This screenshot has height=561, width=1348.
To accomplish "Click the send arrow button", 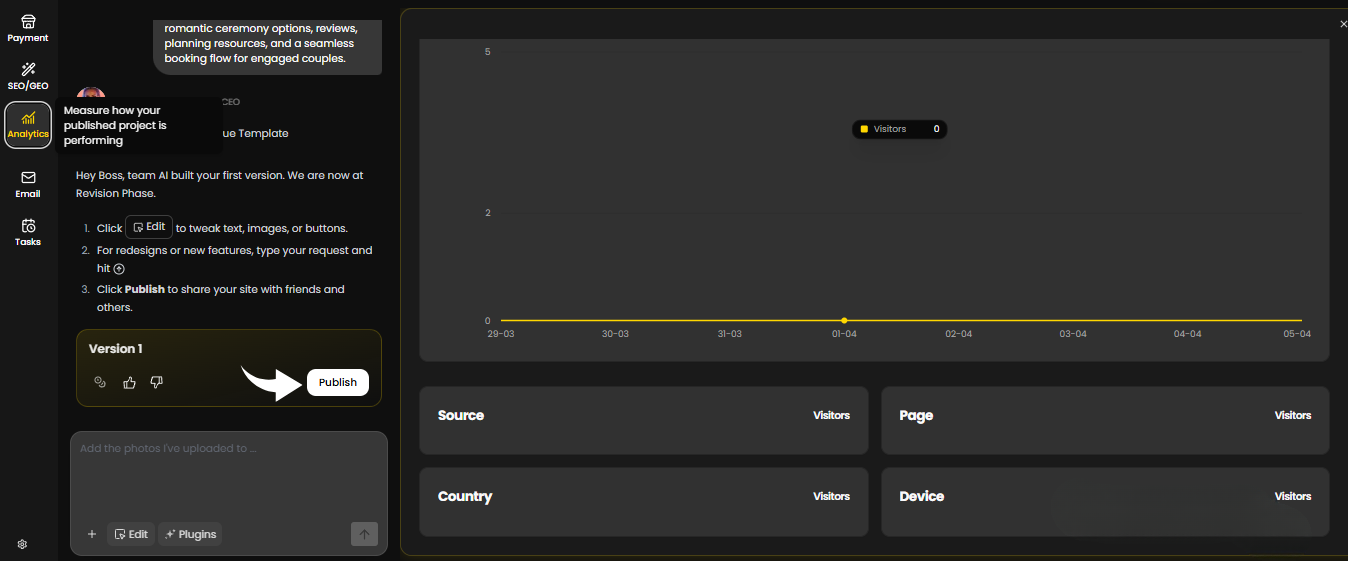I will coord(364,534).
